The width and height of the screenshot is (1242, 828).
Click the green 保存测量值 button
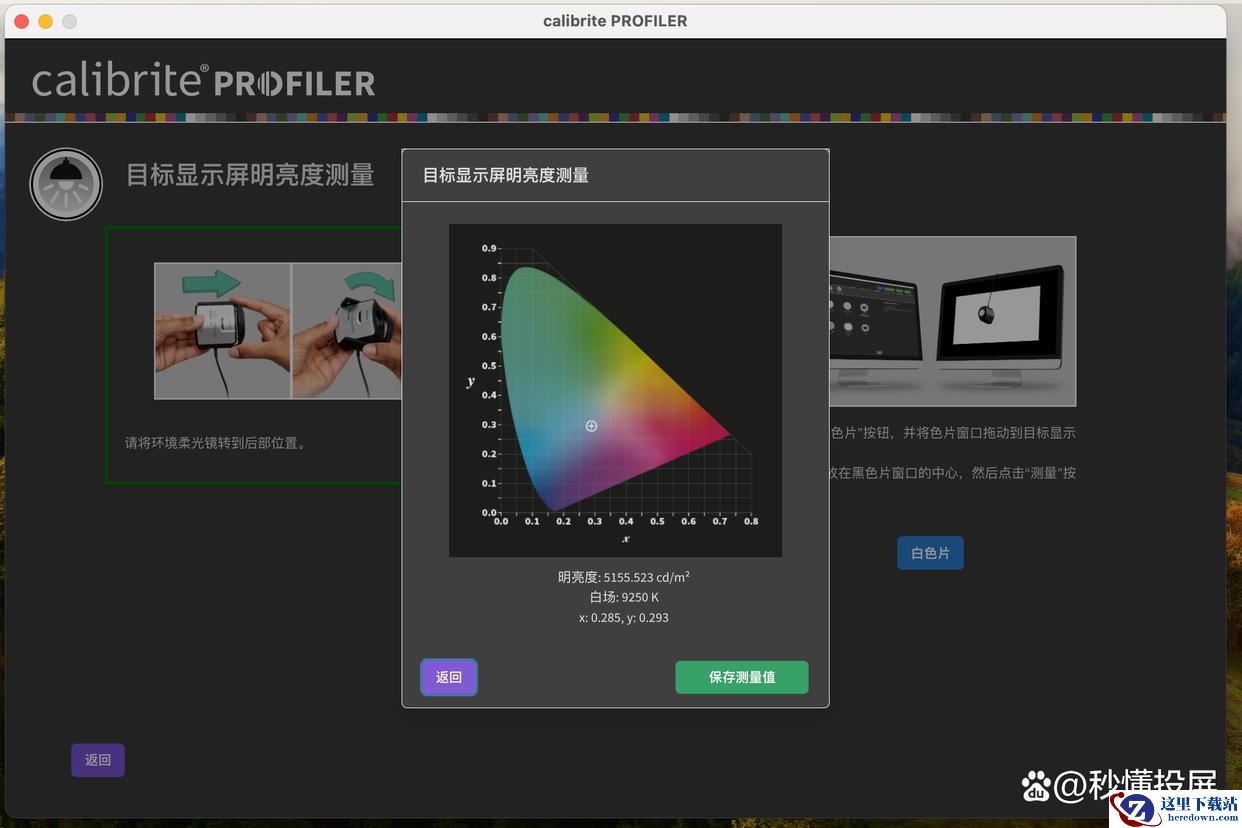[x=742, y=677]
